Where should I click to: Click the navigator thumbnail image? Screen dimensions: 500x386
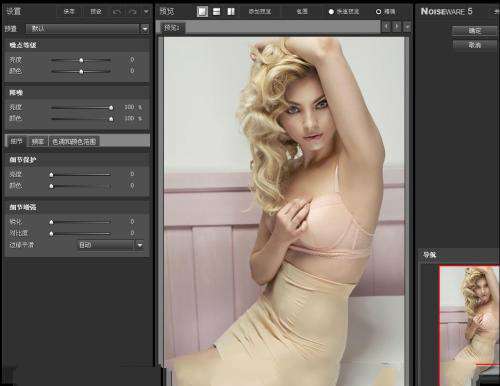tap(469, 325)
